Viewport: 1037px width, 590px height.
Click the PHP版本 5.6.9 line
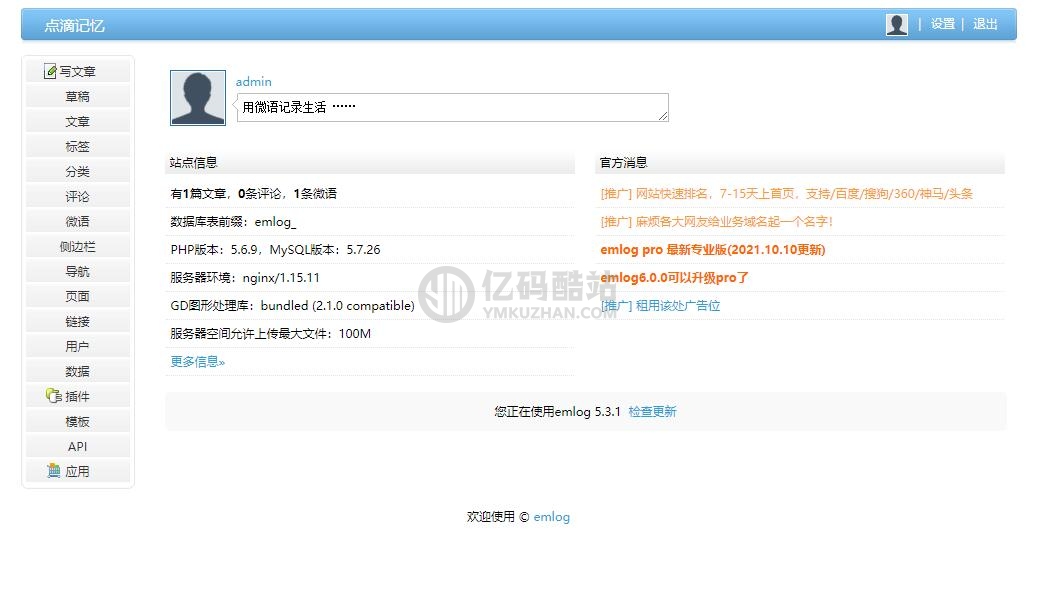click(275, 249)
